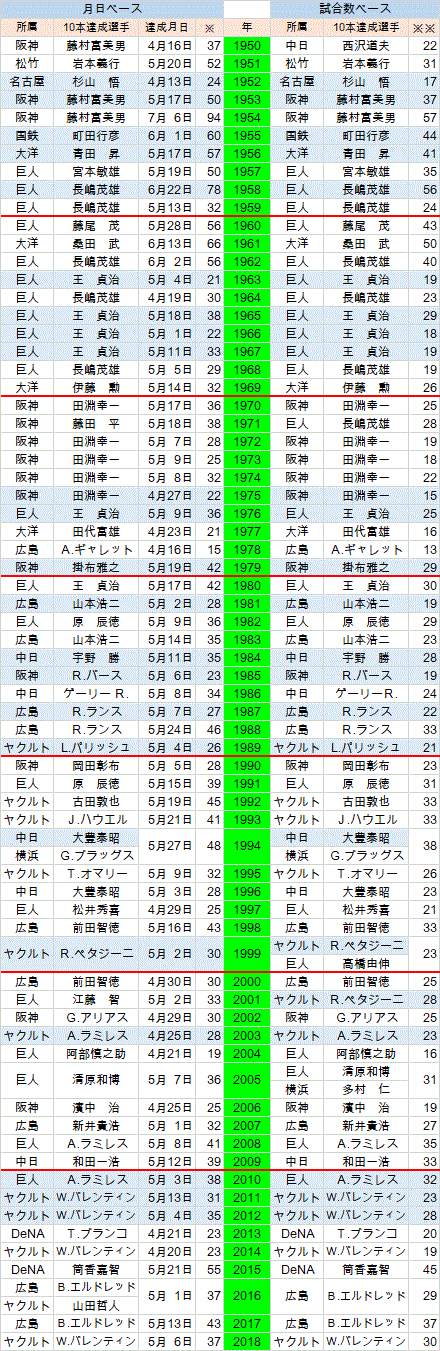Select the green 1996 year cell
This screenshot has height=1351, width=440.
point(247,892)
